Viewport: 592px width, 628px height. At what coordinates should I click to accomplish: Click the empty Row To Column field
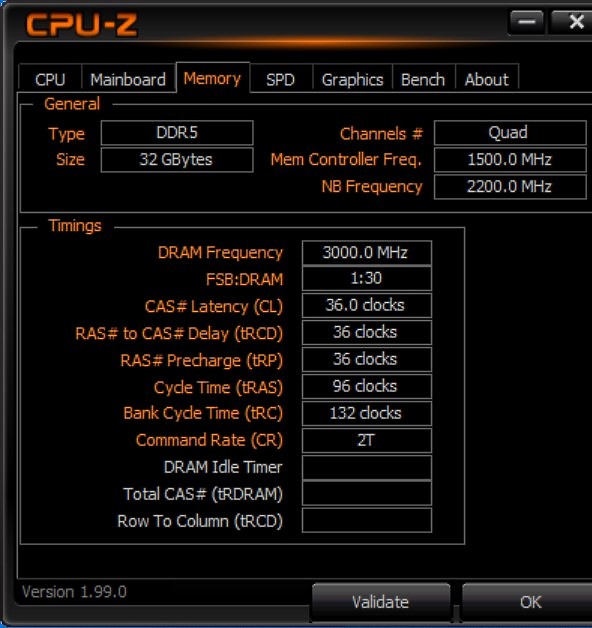pyautogui.click(x=366, y=520)
